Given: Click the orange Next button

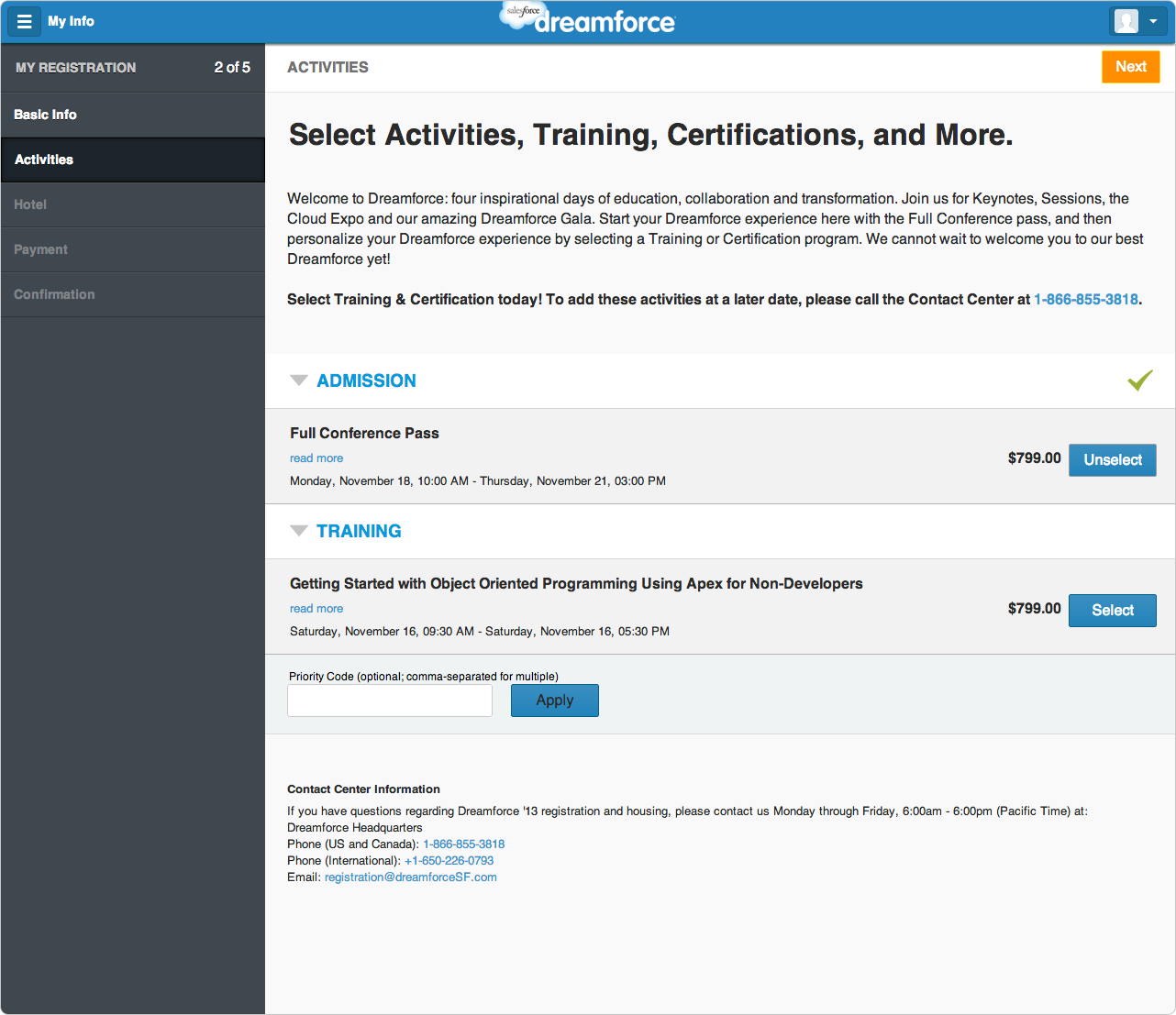Looking at the screenshot, I should pyautogui.click(x=1131, y=67).
